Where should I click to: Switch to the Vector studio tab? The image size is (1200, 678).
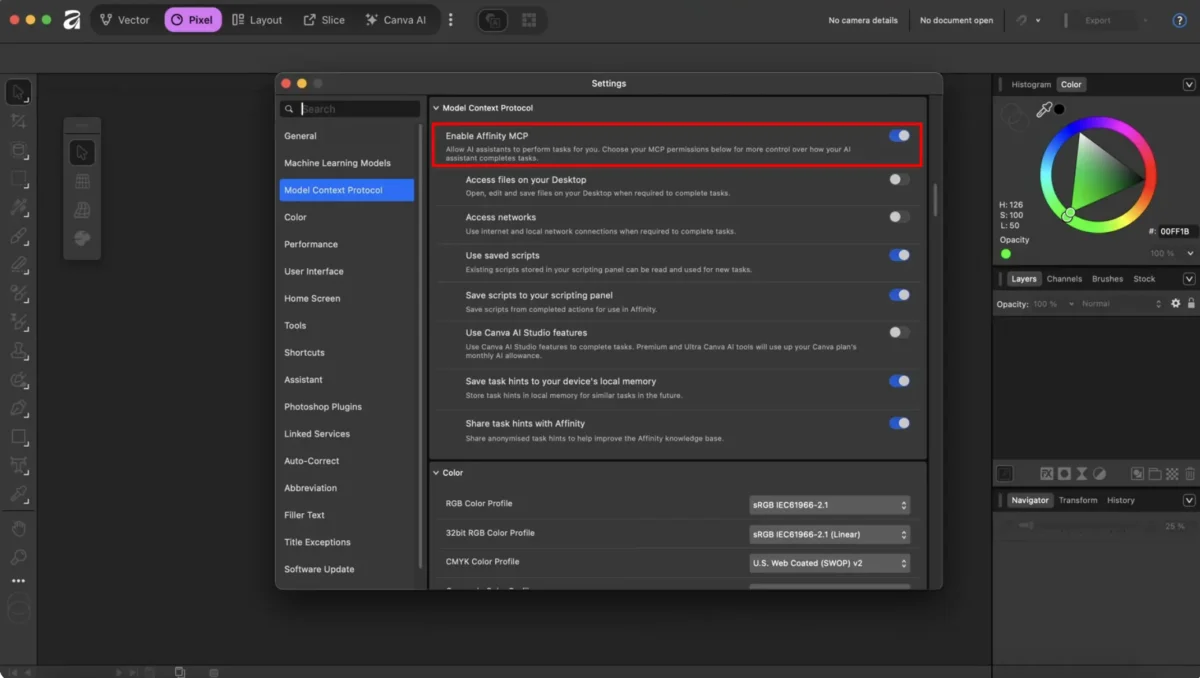point(125,20)
